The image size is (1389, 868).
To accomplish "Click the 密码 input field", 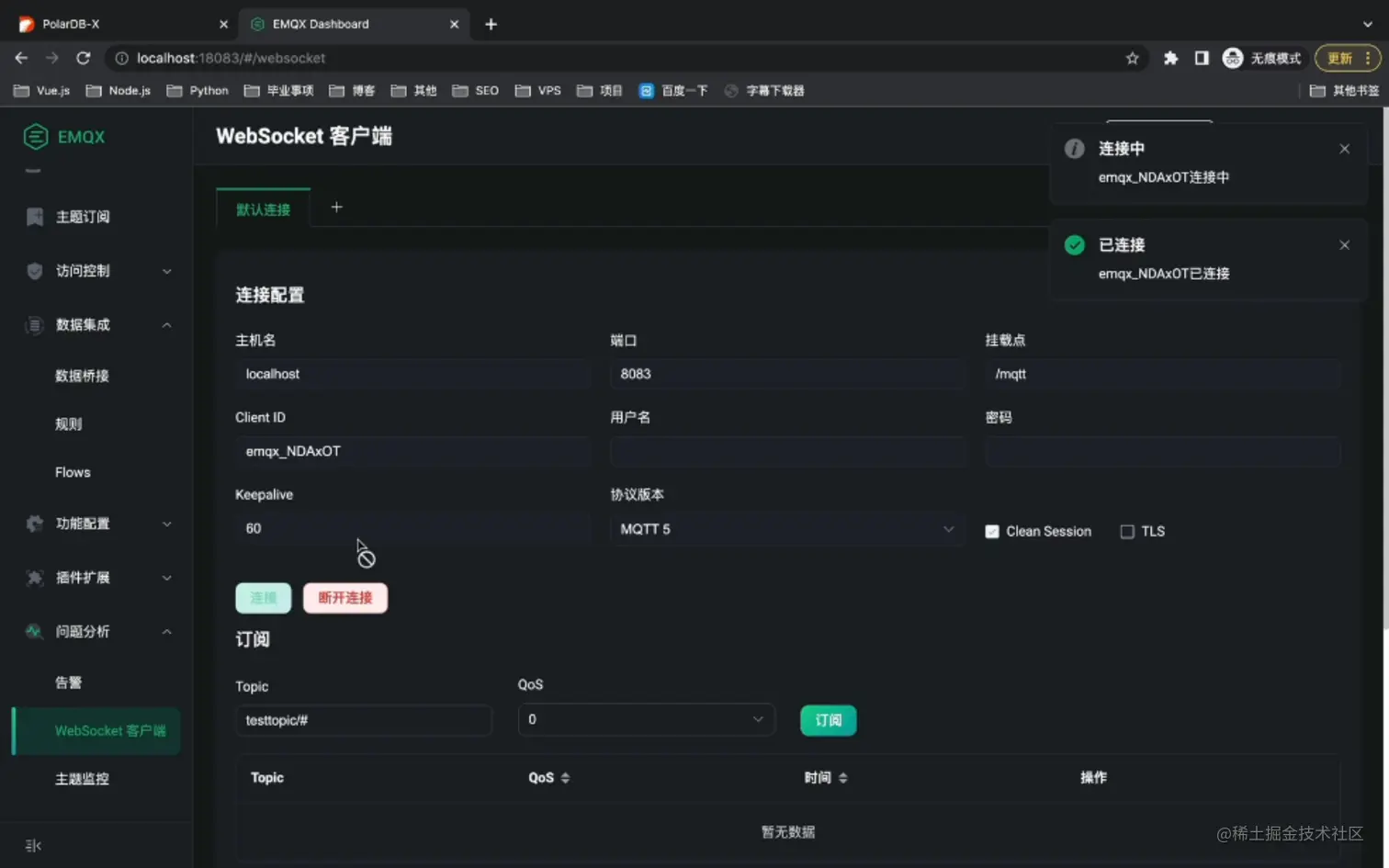I will point(1162,451).
